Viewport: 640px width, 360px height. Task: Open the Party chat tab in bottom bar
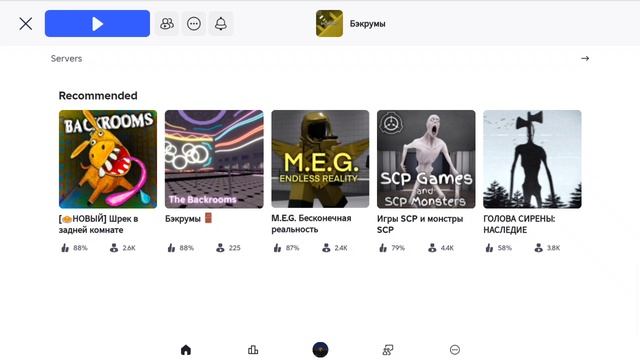point(388,350)
